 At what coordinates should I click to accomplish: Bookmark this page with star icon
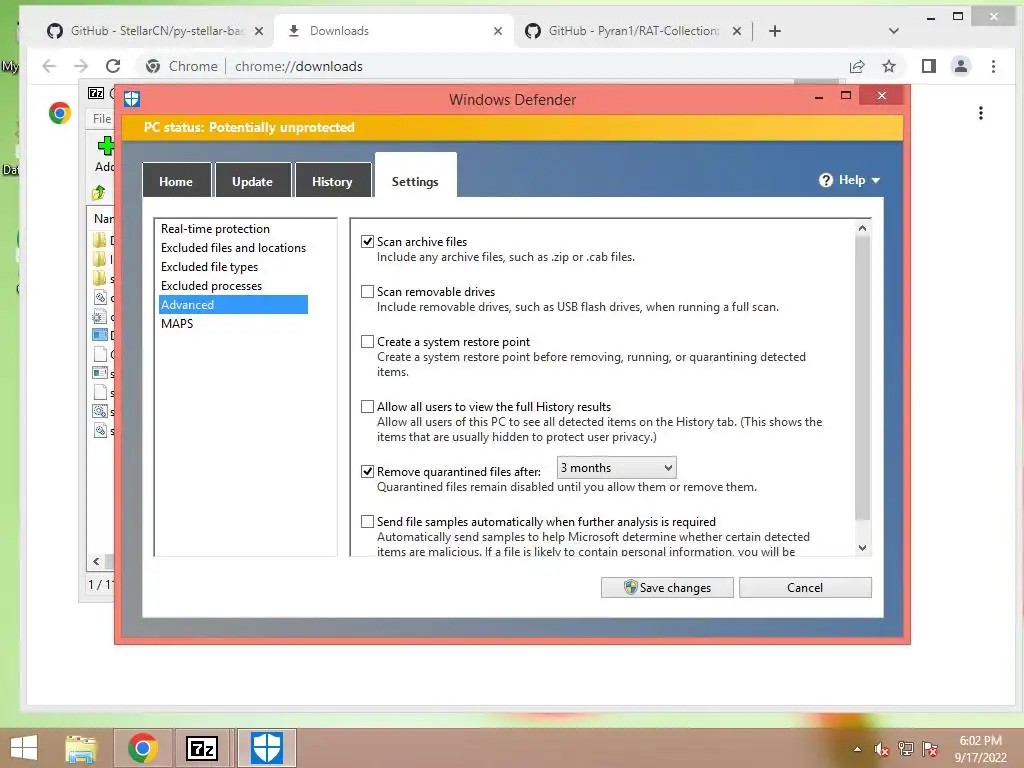[x=889, y=66]
